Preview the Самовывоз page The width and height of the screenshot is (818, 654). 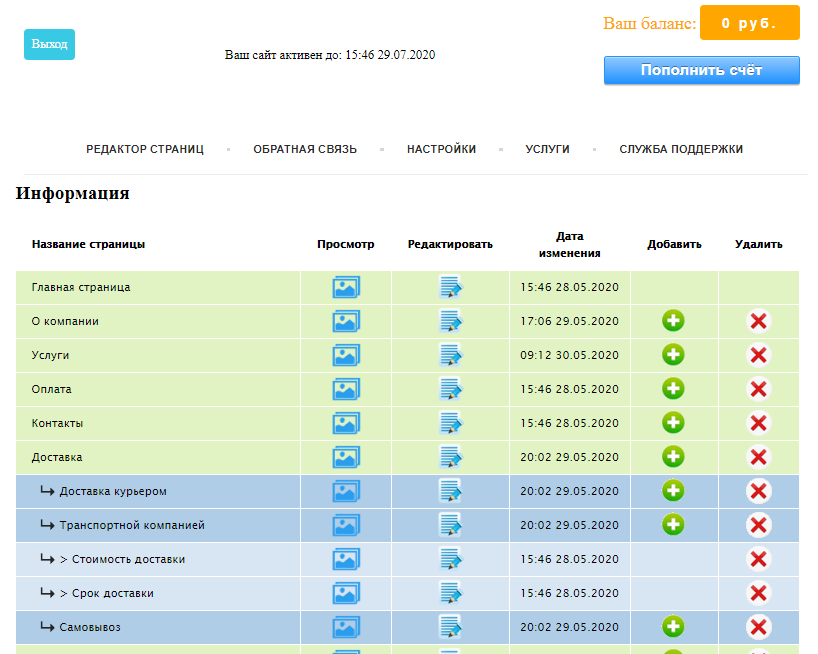coord(346,627)
